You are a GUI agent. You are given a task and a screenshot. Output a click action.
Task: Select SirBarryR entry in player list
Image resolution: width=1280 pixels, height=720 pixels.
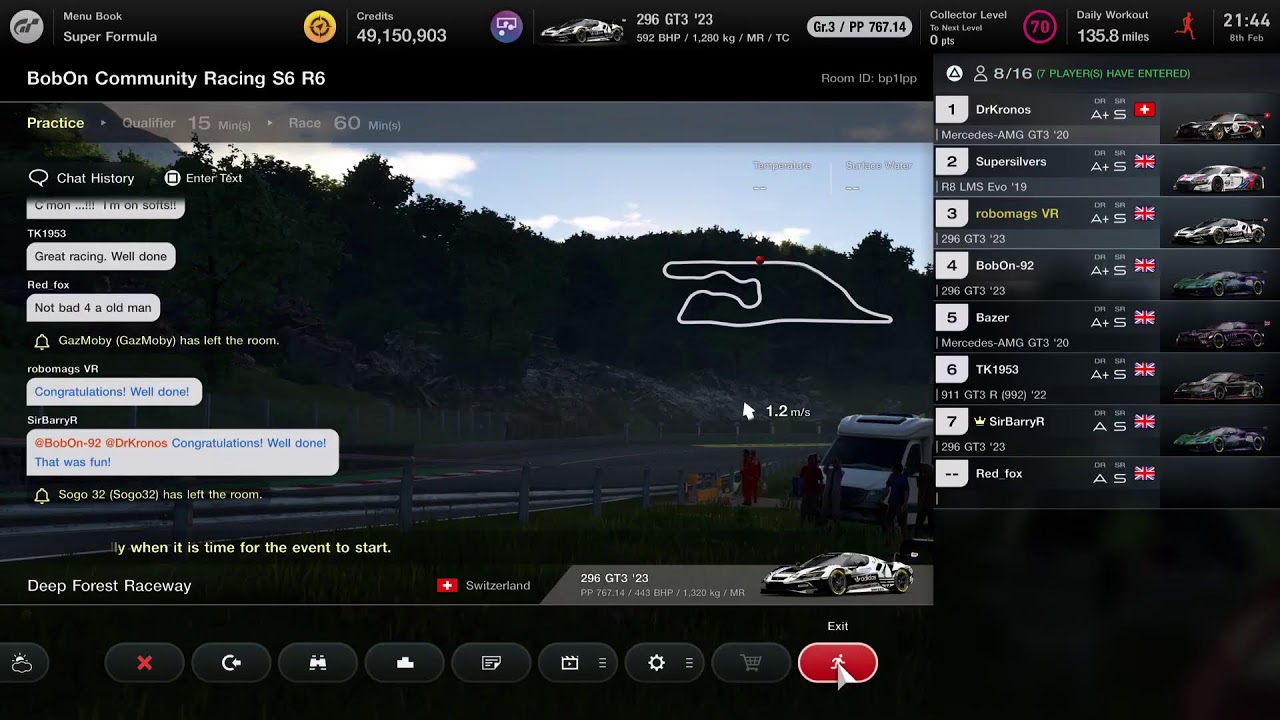(1107, 431)
